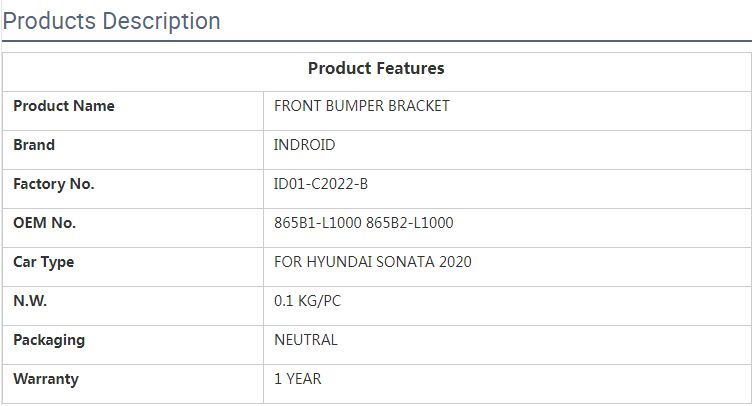This screenshot has height=406, width=754.
Task: Click the FRONT BUMPER BRACKET value
Action: point(362,106)
